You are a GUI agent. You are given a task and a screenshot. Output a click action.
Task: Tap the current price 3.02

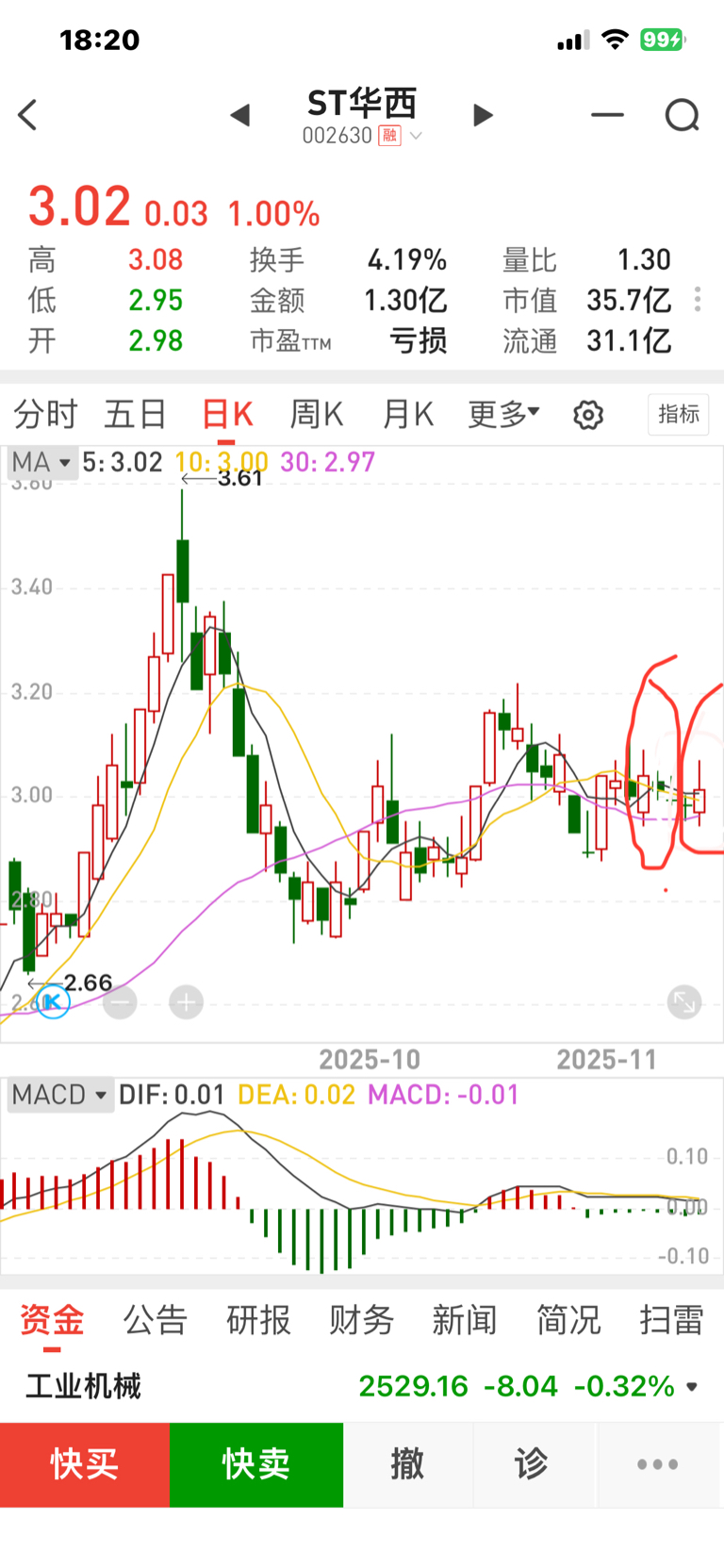pyautogui.click(x=79, y=206)
